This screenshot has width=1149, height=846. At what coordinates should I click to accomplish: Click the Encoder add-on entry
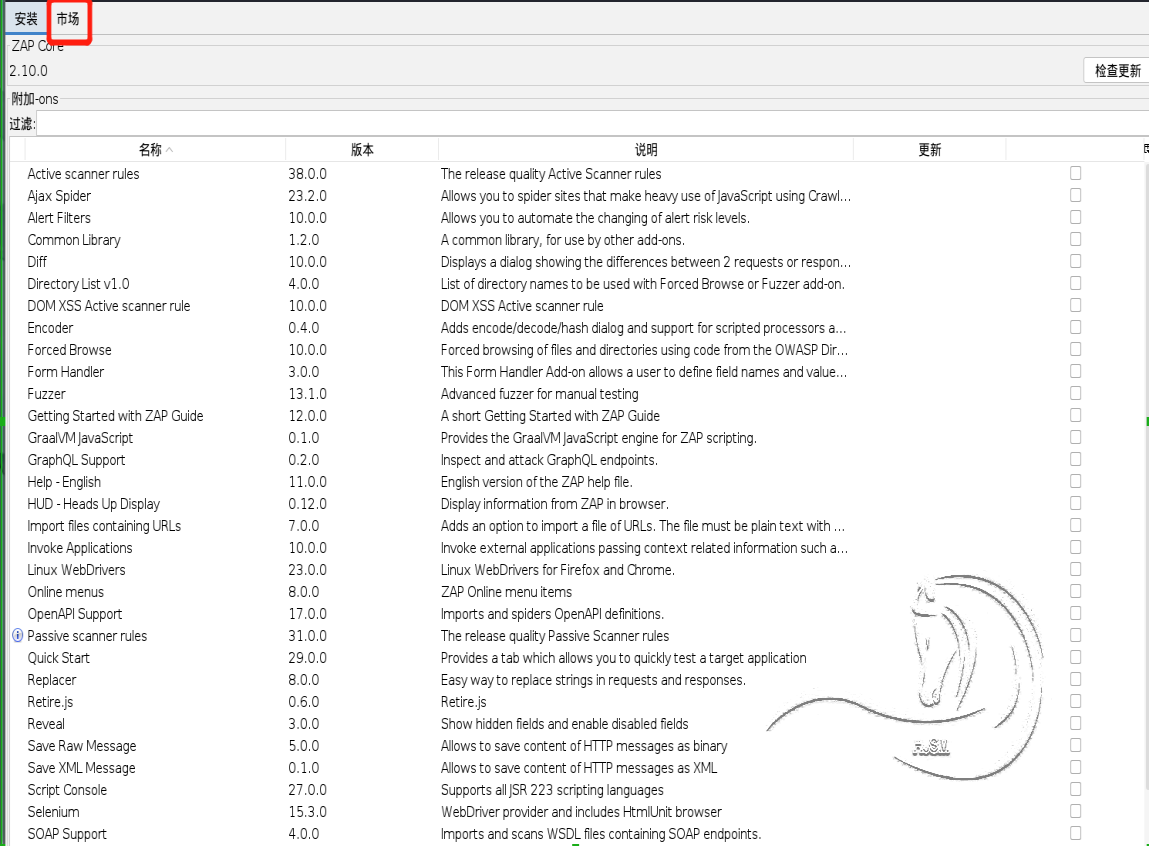(50, 327)
